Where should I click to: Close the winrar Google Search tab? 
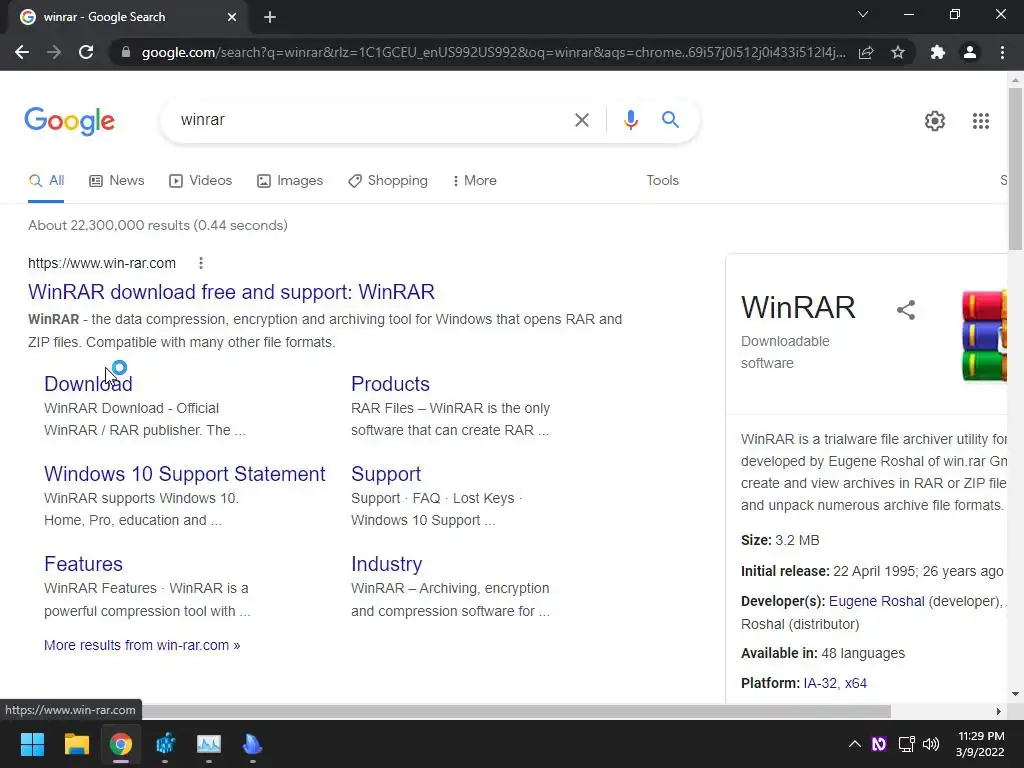(x=232, y=18)
